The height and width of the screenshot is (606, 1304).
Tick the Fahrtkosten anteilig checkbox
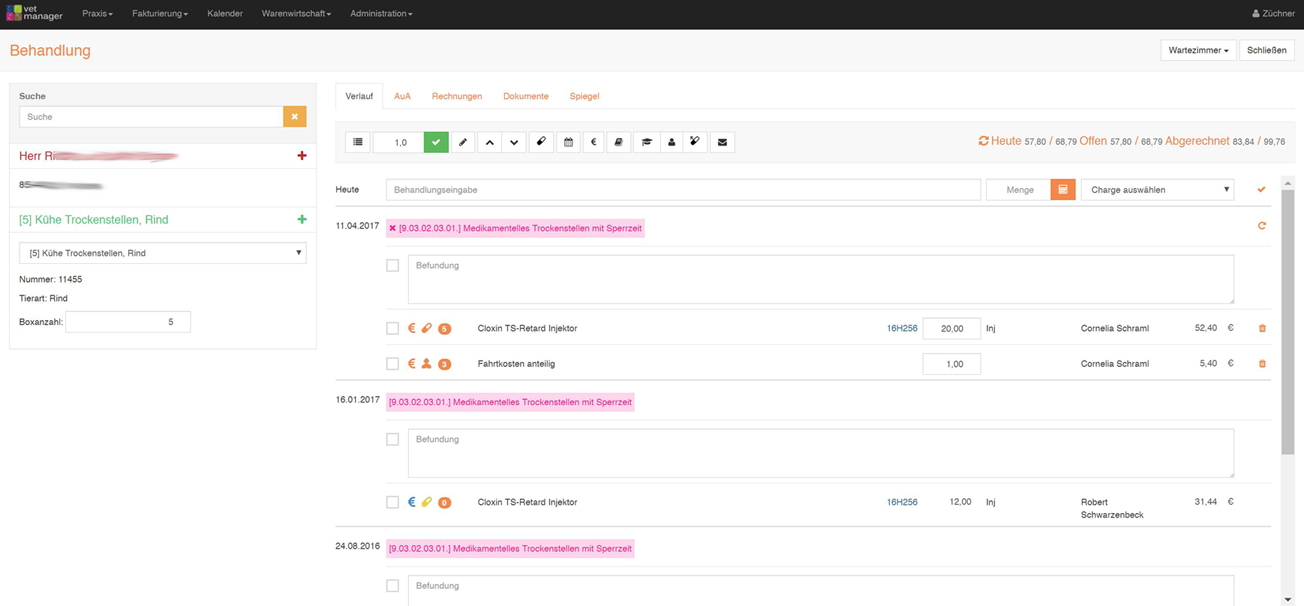tap(392, 364)
